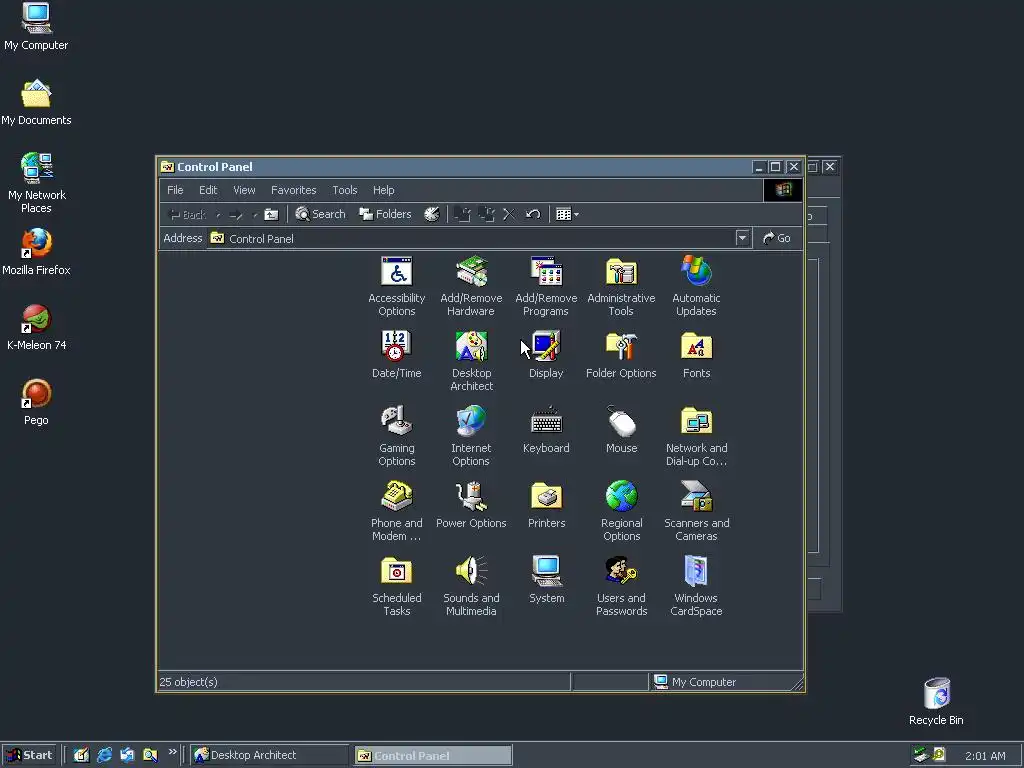Click the Undo toolbar icon
Viewport: 1024px width, 768px height.
pyautogui.click(x=533, y=214)
